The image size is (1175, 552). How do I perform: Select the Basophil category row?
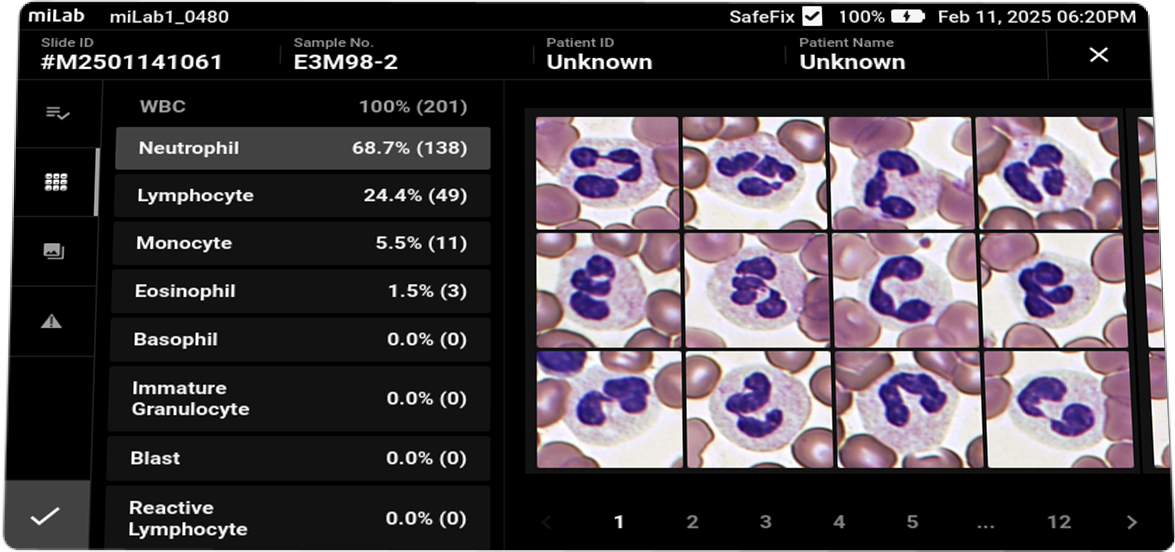301,339
